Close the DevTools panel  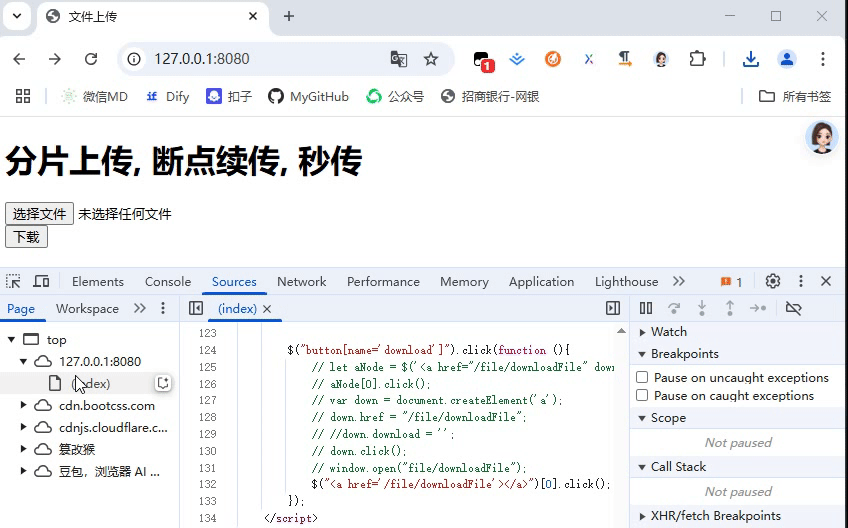826,281
